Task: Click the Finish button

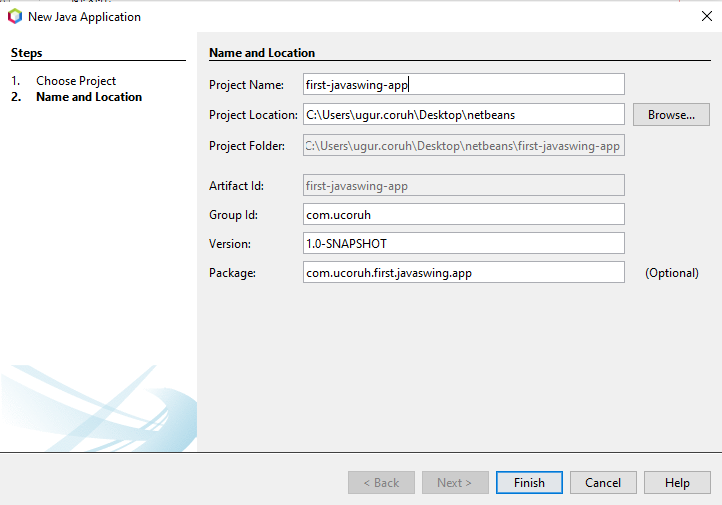Action: tap(529, 482)
